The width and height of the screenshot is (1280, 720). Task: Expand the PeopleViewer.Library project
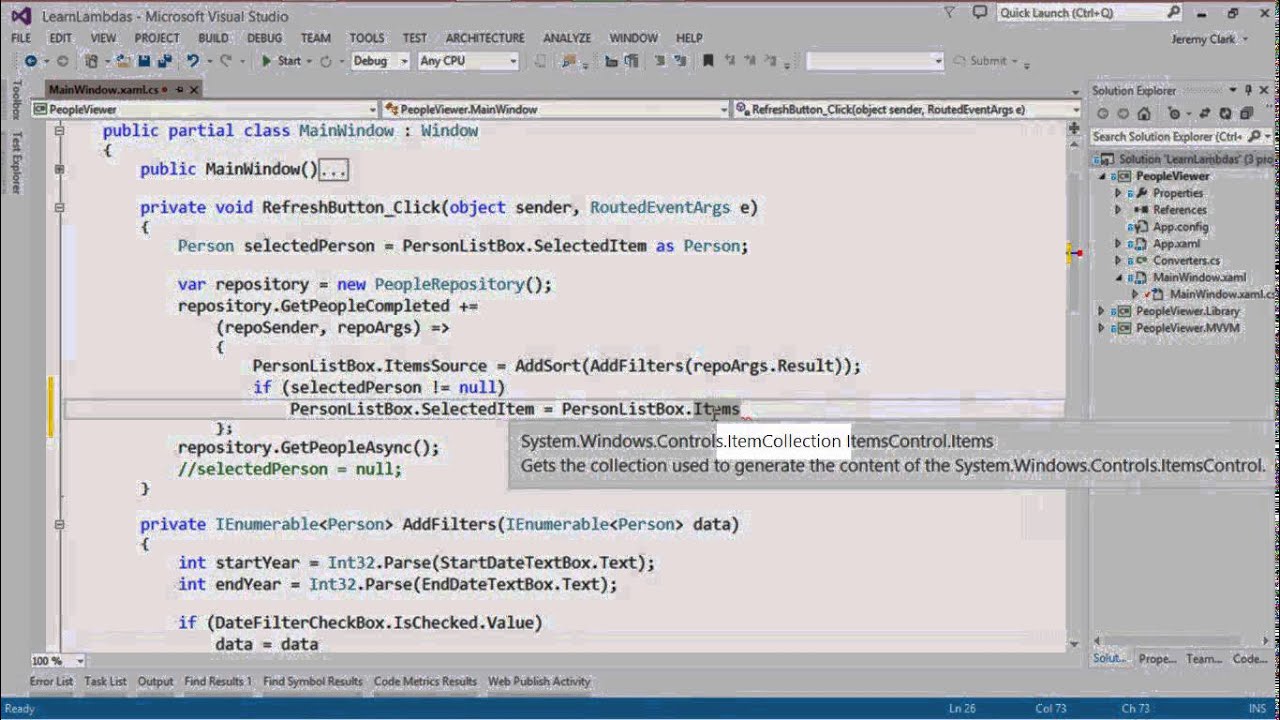1102,312
